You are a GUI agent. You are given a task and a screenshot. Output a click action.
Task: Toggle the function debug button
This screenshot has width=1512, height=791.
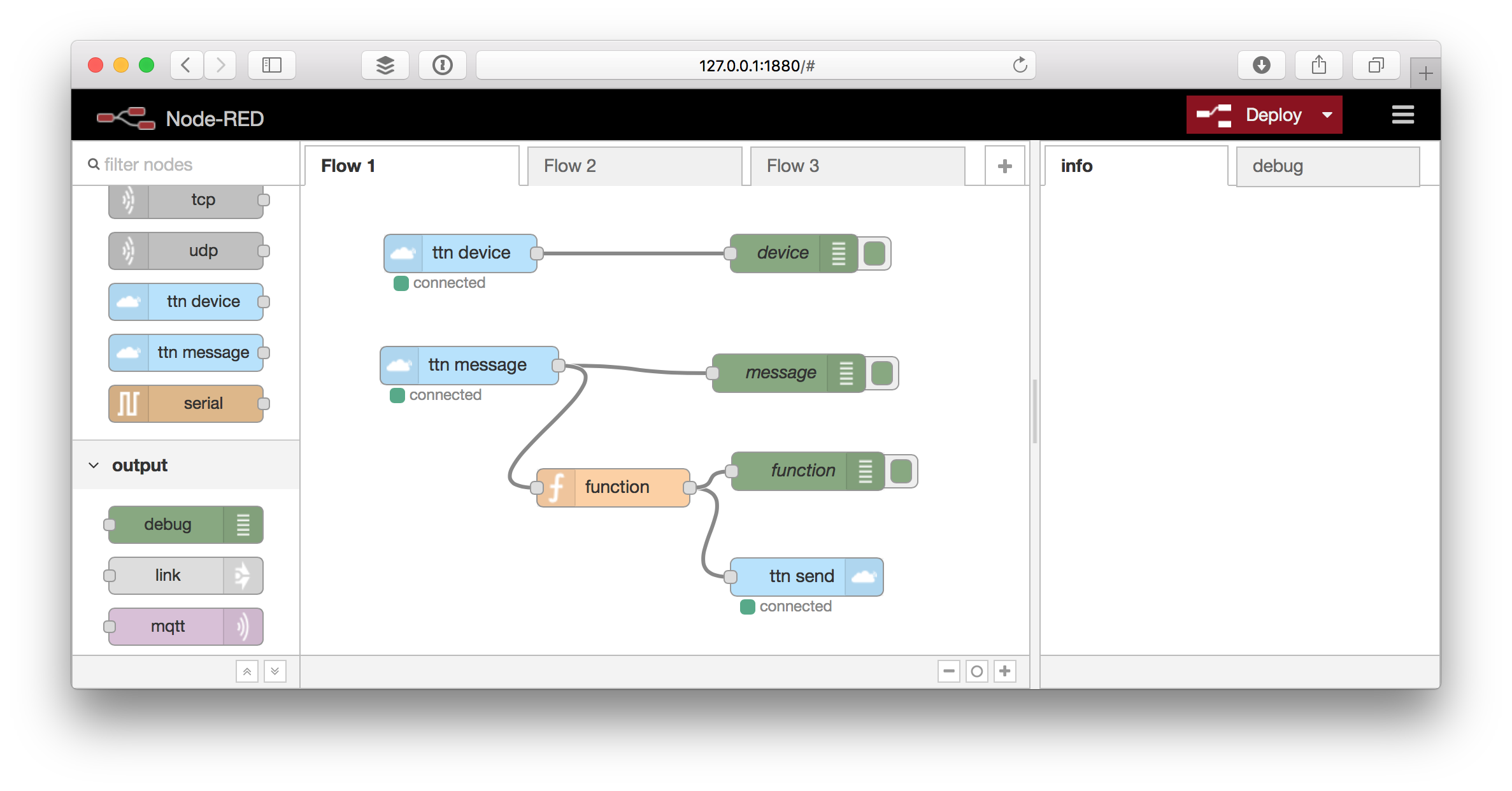pyautogui.click(x=900, y=471)
